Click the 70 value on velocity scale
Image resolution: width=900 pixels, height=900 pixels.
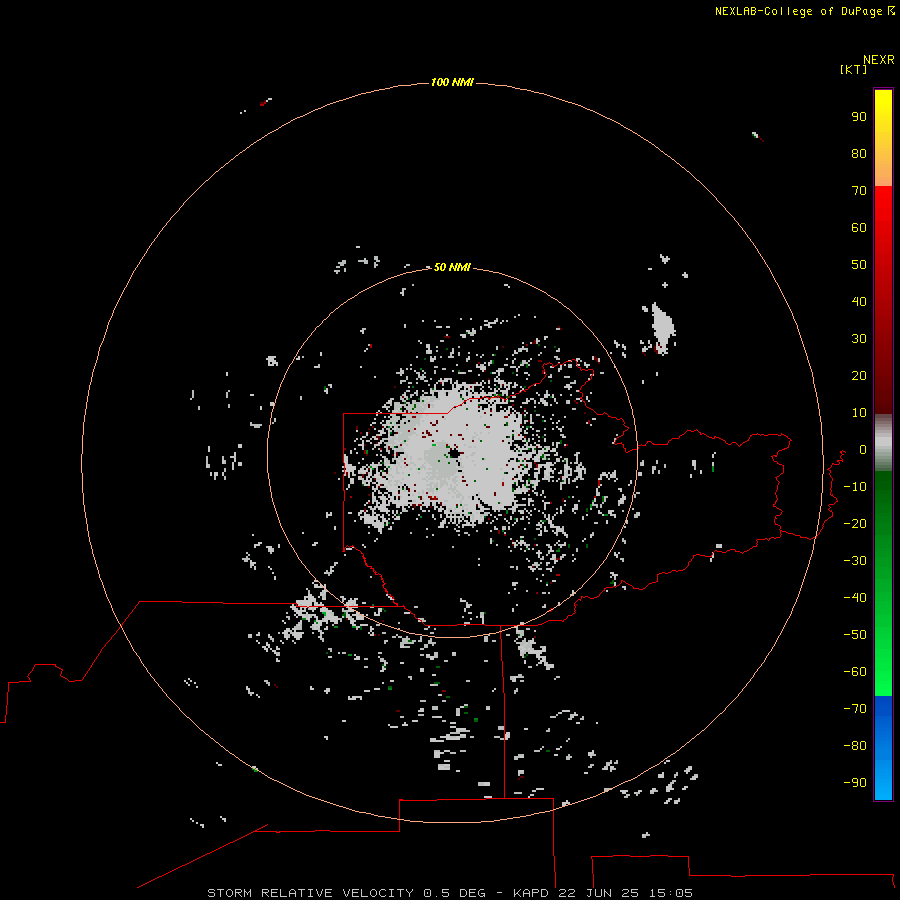pyautogui.click(x=859, y=191)
